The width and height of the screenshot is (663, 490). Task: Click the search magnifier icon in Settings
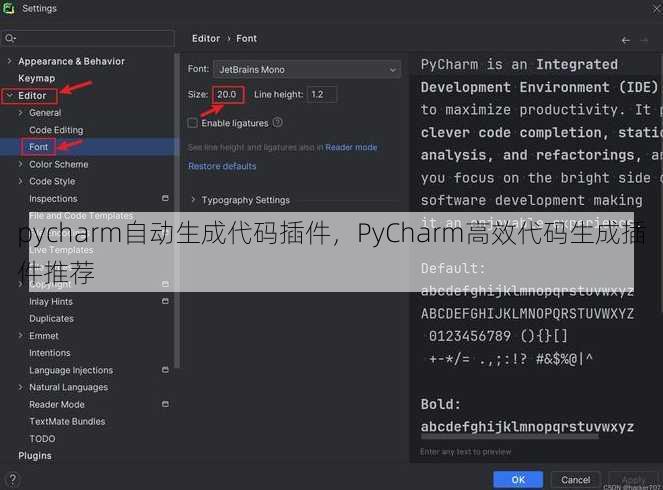[10, 38]
